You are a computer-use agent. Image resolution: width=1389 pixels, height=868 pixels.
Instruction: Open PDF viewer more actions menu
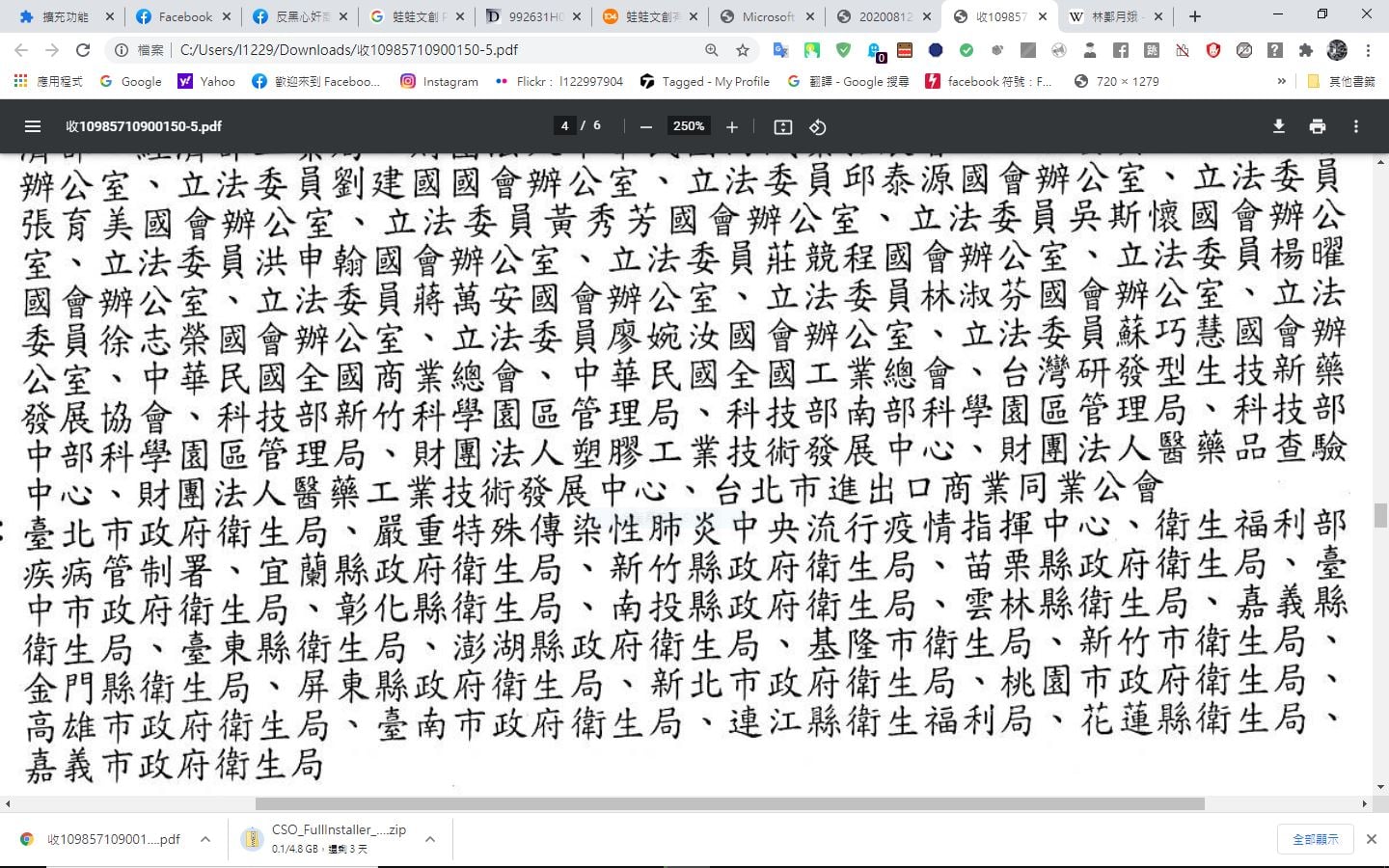pyautogui.click(x=1356, y=126)
